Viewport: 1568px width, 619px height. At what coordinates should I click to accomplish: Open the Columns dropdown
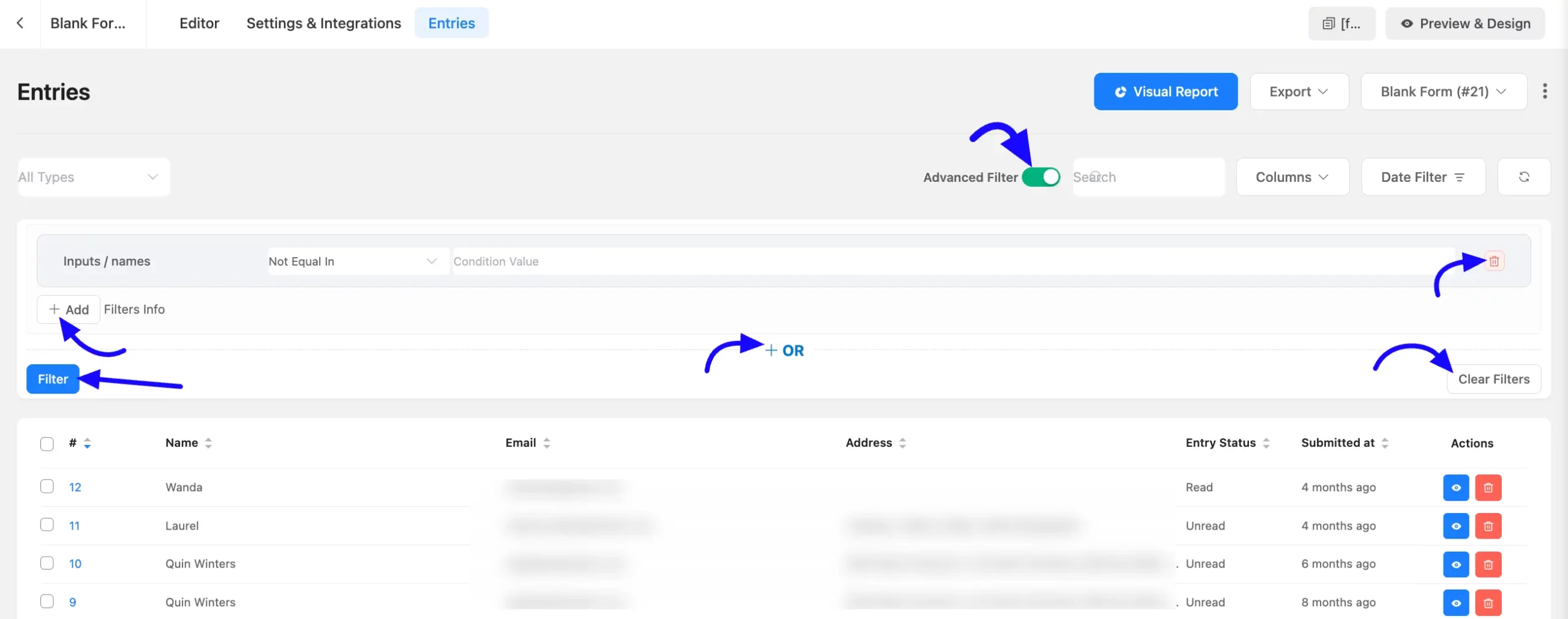(1292, 177)
